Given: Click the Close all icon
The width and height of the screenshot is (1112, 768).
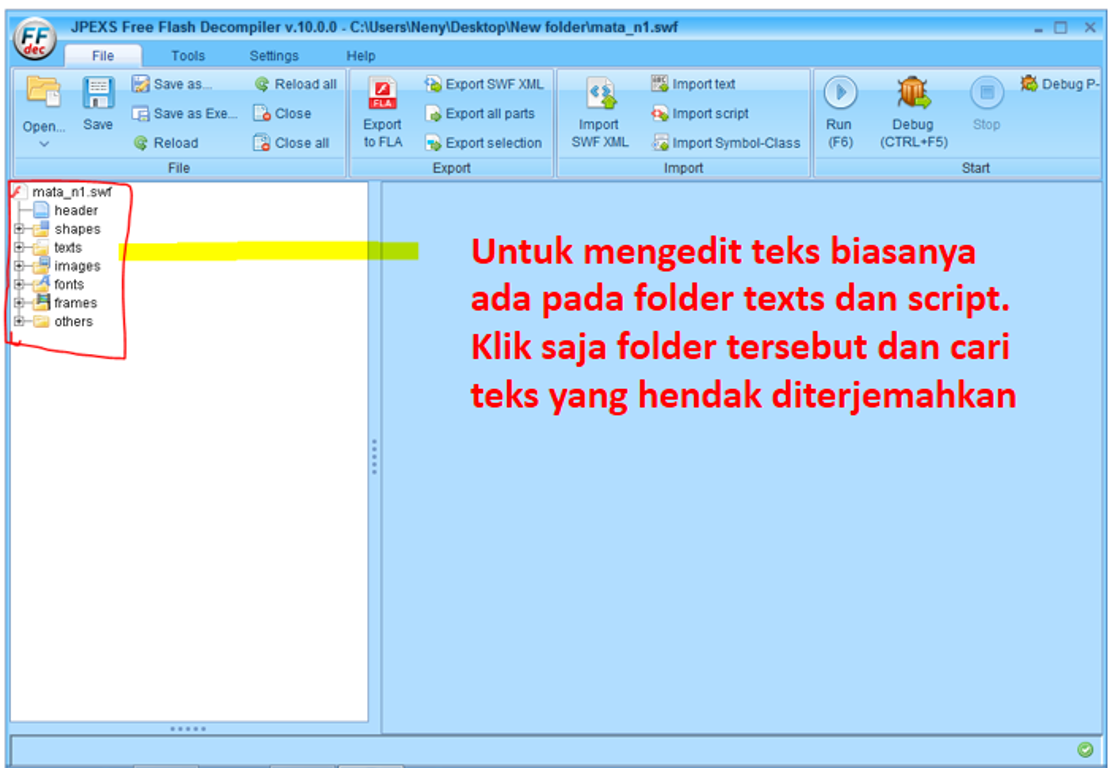Looking at the screenshot, I should (x=262, y=143).
